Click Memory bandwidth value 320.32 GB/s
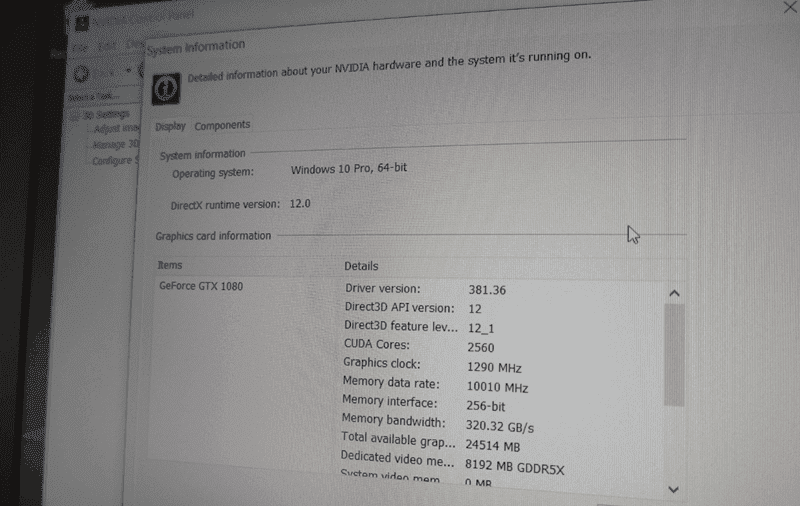This screenshot has height=506, width=800. [x=499, y=426]
